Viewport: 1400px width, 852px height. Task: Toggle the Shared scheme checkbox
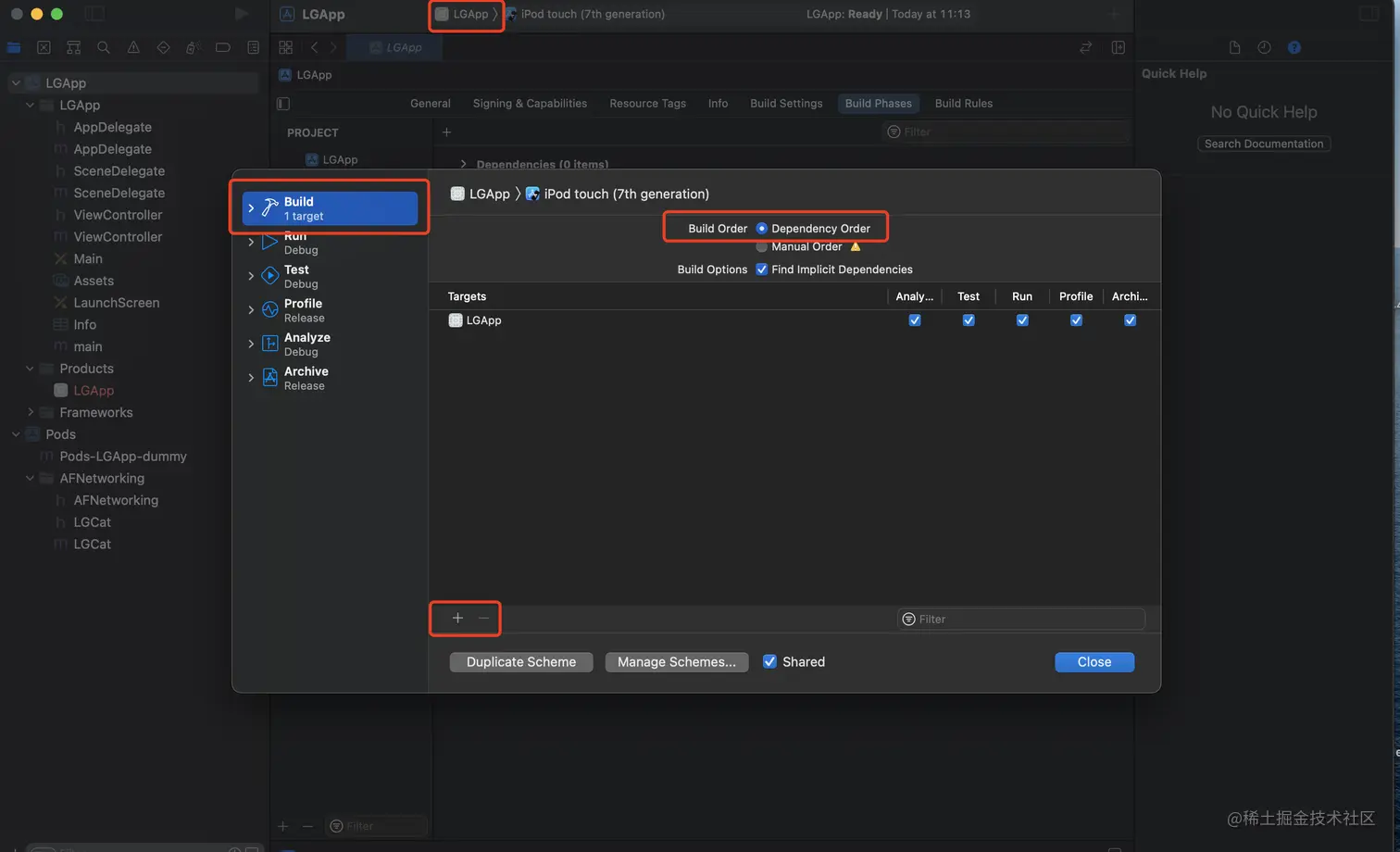[x=769, y=661]
